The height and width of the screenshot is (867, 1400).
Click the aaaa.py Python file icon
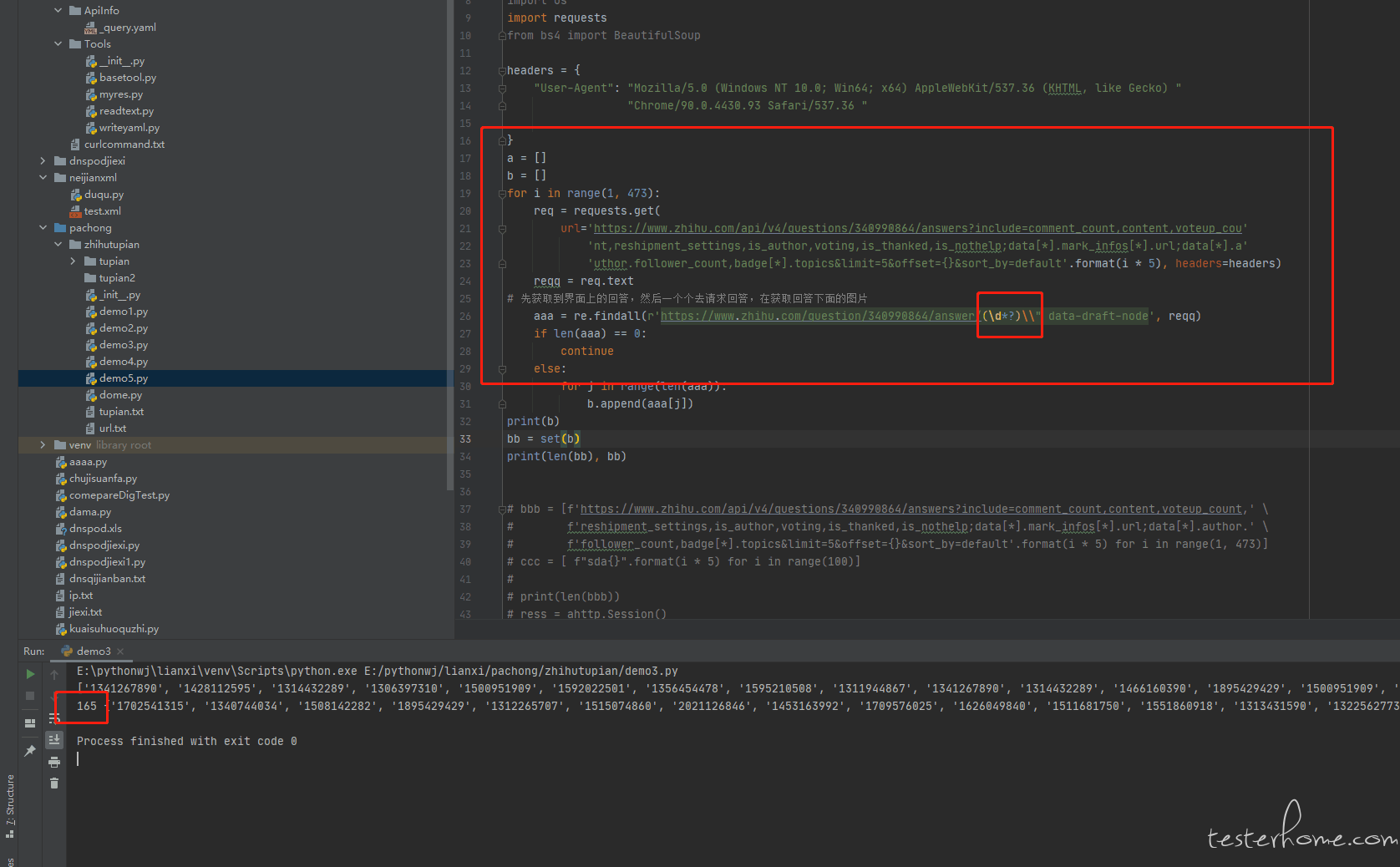coord(61,462)
